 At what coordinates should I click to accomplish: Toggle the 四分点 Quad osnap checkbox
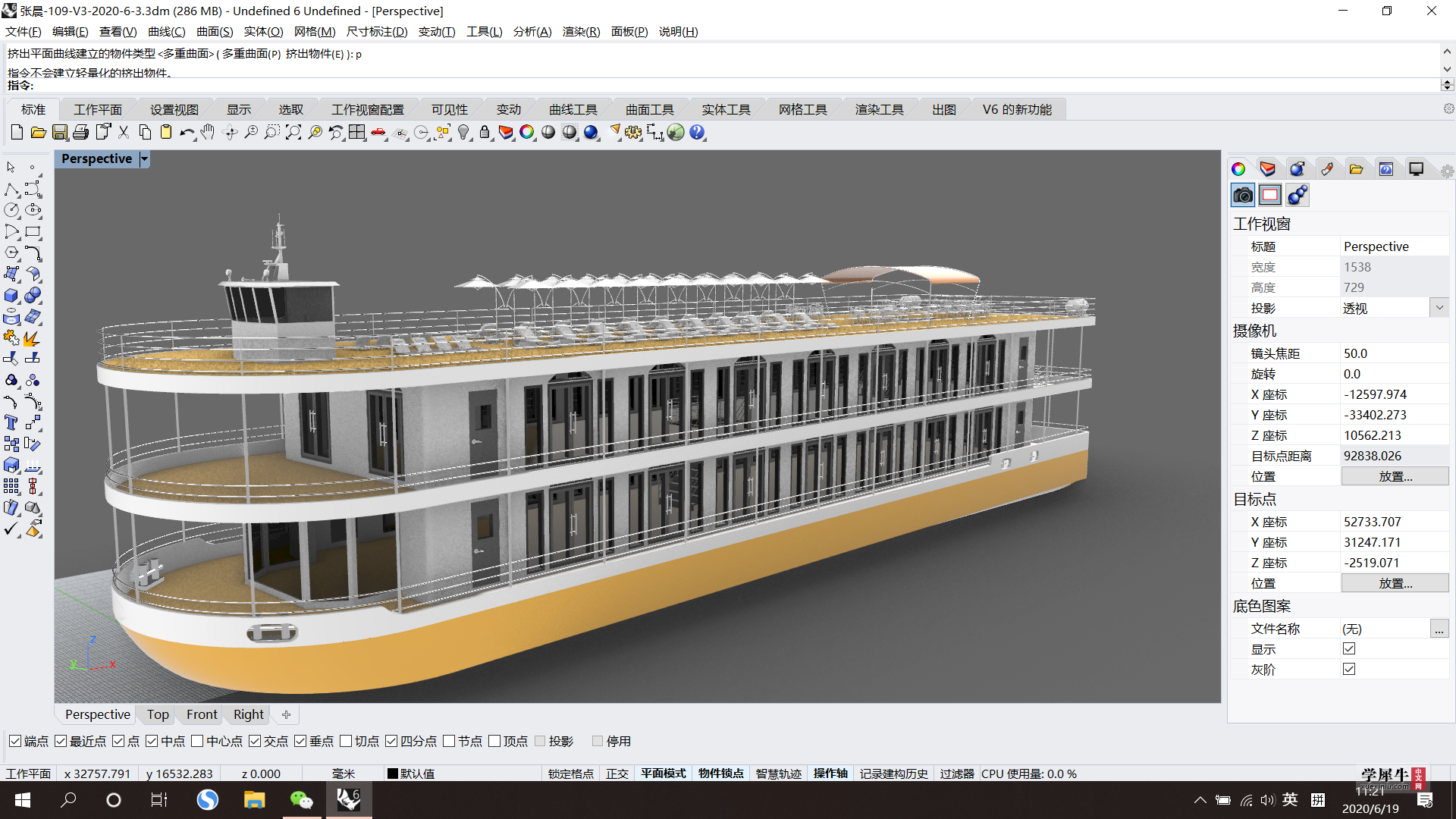[x=391, y=741]
